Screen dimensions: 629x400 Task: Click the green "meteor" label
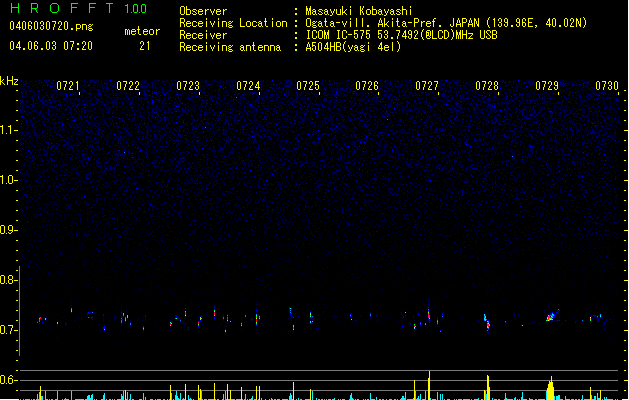point(142,31)
